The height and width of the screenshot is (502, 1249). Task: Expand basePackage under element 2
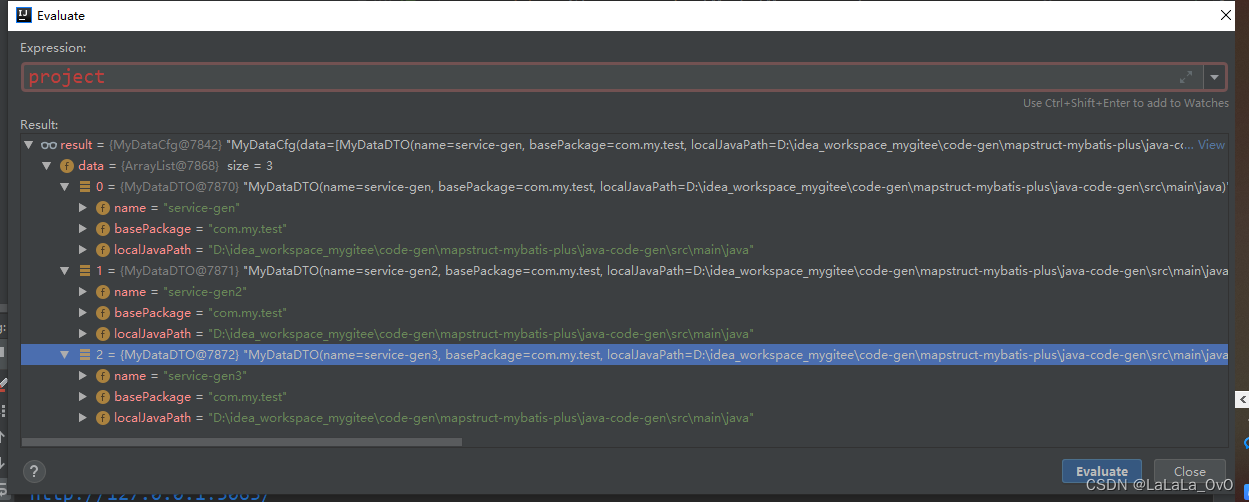84,397
